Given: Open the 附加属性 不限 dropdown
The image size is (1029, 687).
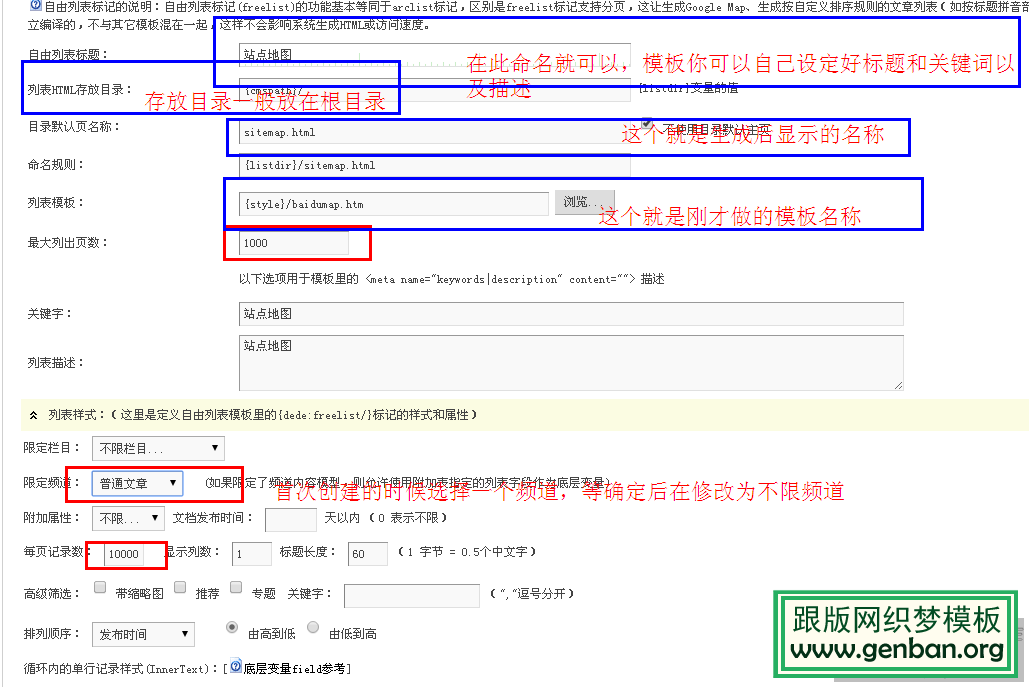Looking at the screenshot, I should tap(128, 518).
